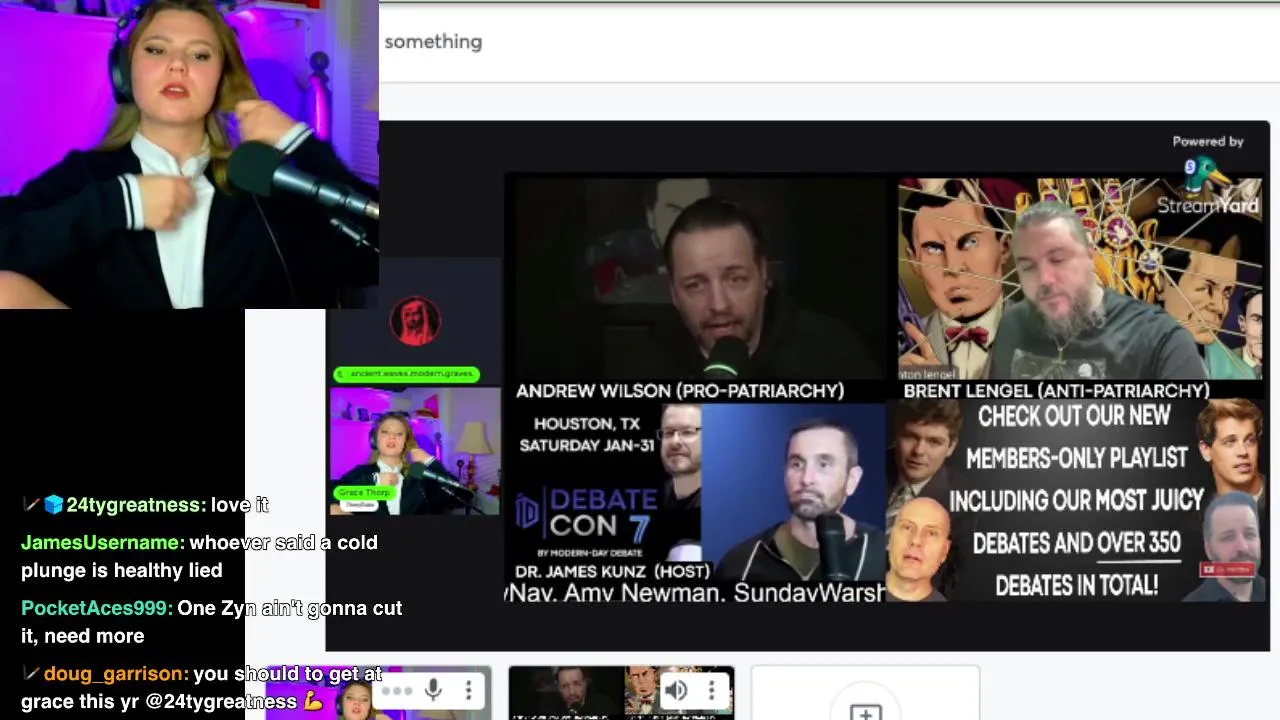Open the three-dot menu beside the speaker icon

pyautogui.click(x=711, y=690)
